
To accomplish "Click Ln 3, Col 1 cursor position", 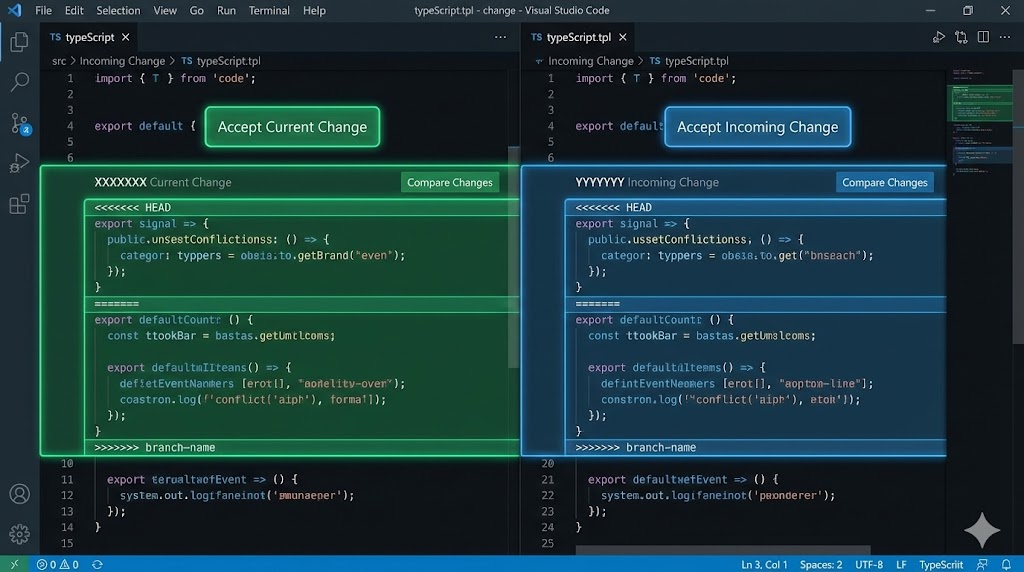I will [x=764, y=564].
